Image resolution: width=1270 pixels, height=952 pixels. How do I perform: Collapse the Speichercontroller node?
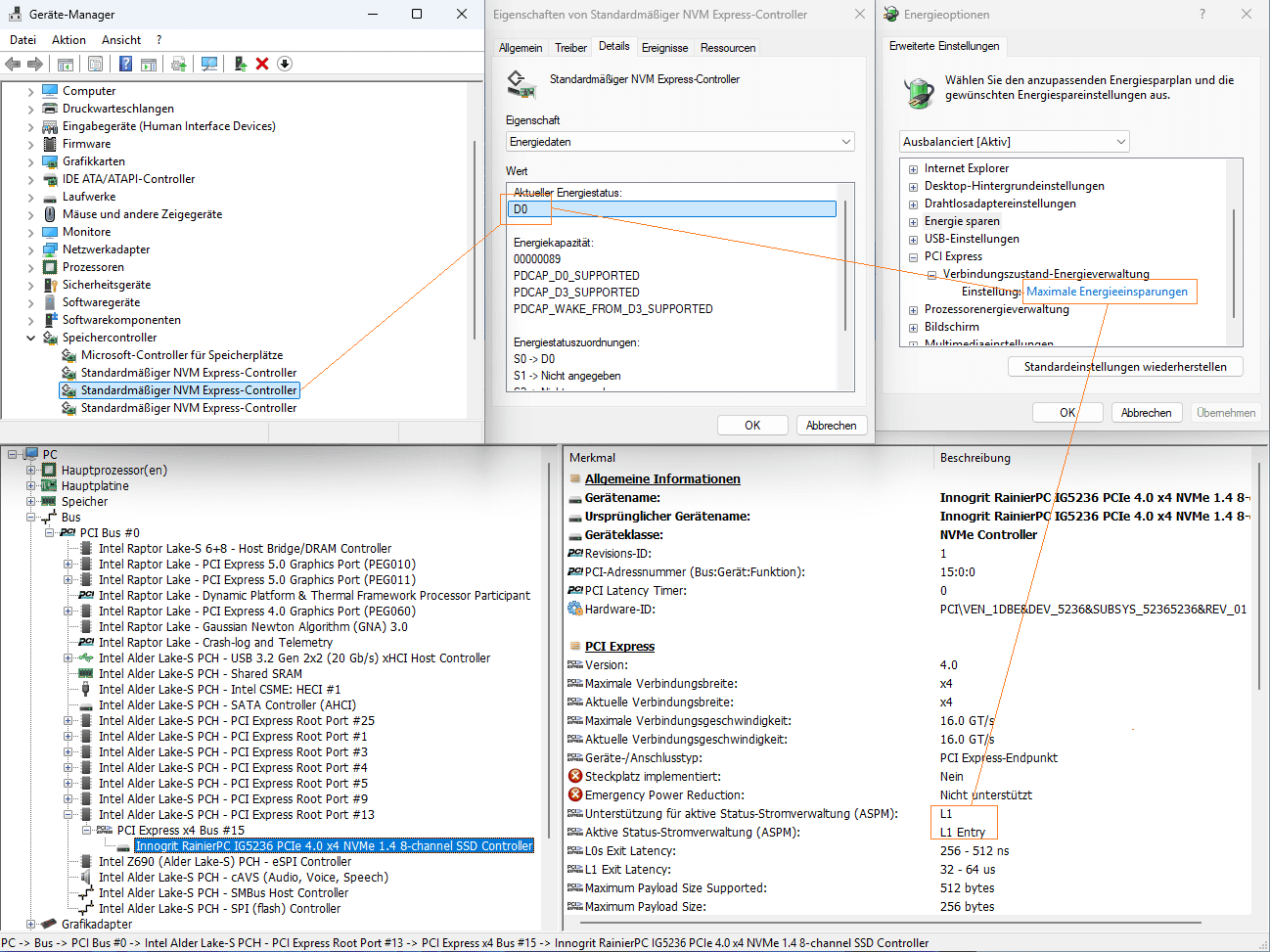[x=30, y=338]
